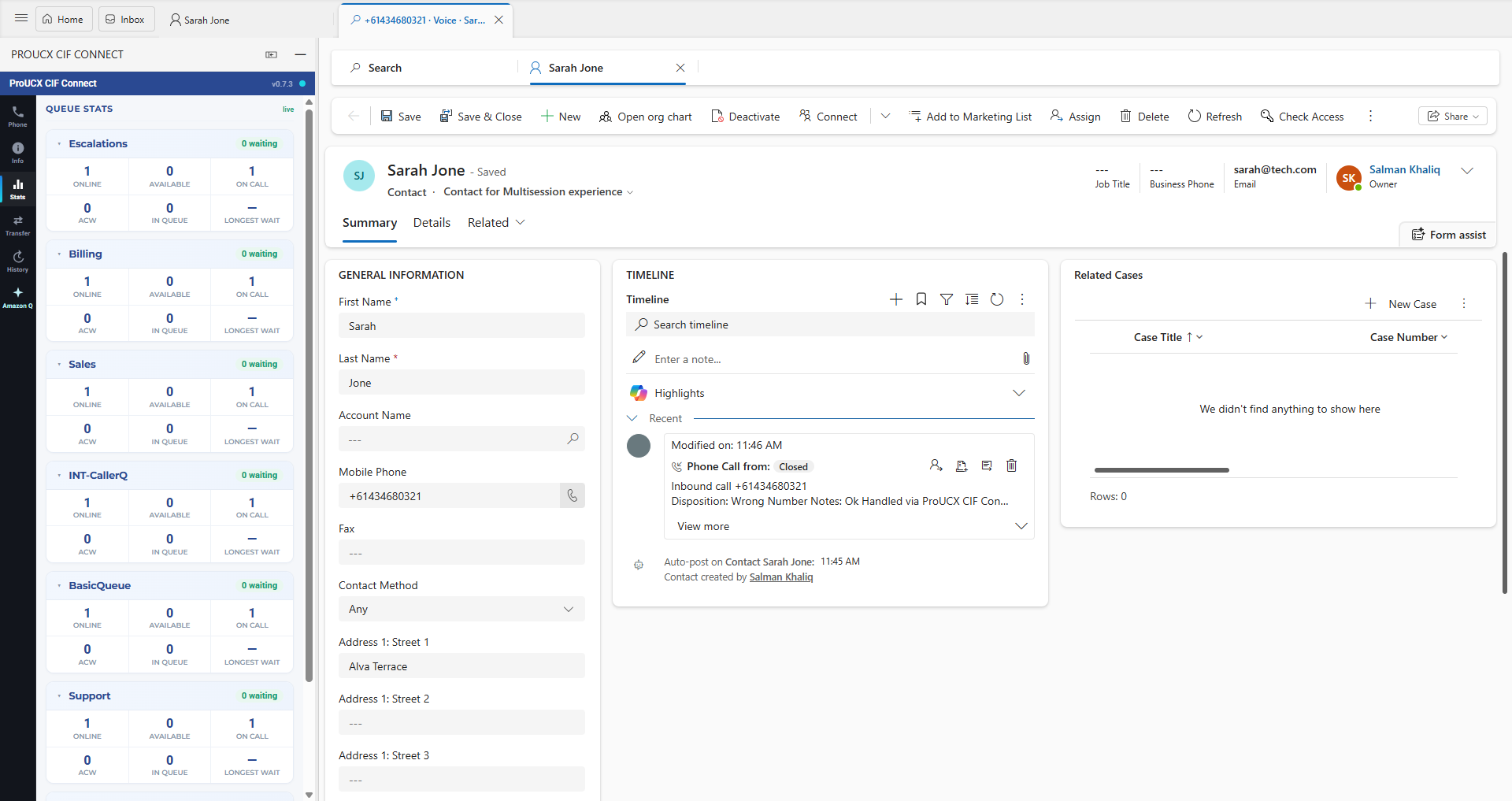Switch to the Summary tab
Image resolution: width=1512 pixels, height=801 pixels.
(369, 223)
